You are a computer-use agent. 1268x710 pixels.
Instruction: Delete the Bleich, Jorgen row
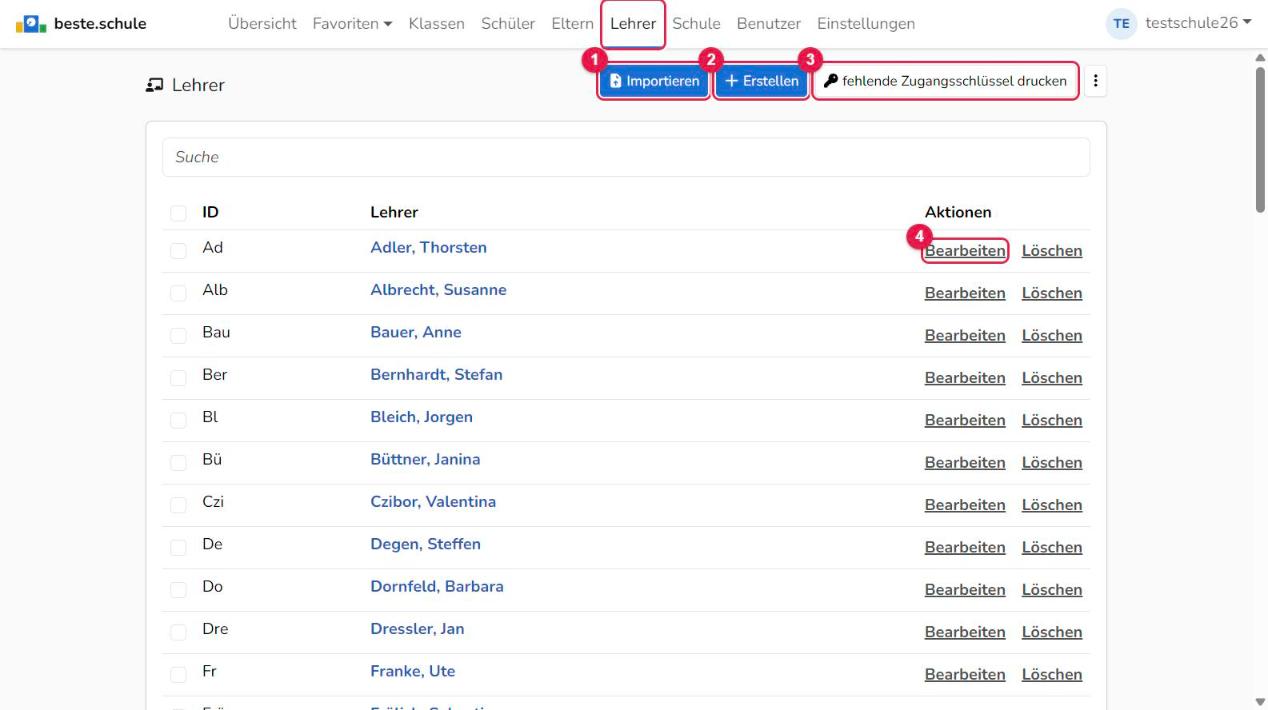tap(1052, 420)
